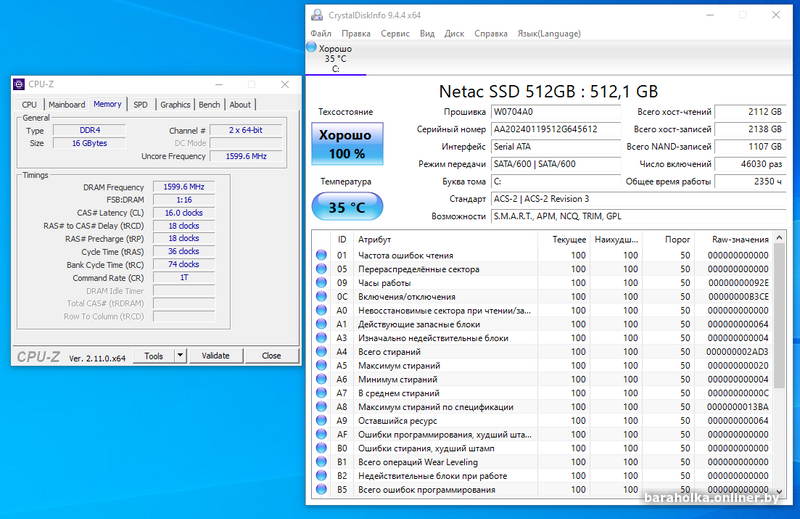
Task: Click status orb for AF Ошибки программирования row
Action: [x=321, y=434]
